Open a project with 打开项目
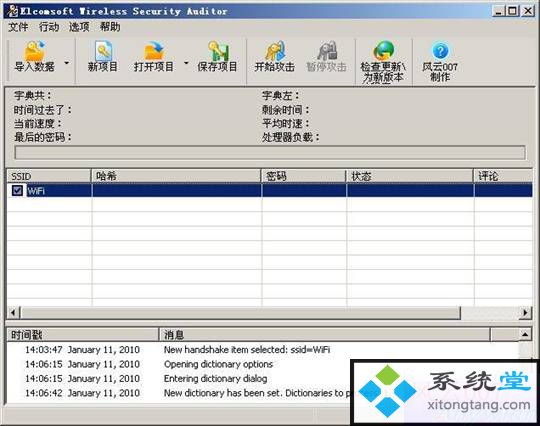540x426 pixels. click(x=154, y=57)
